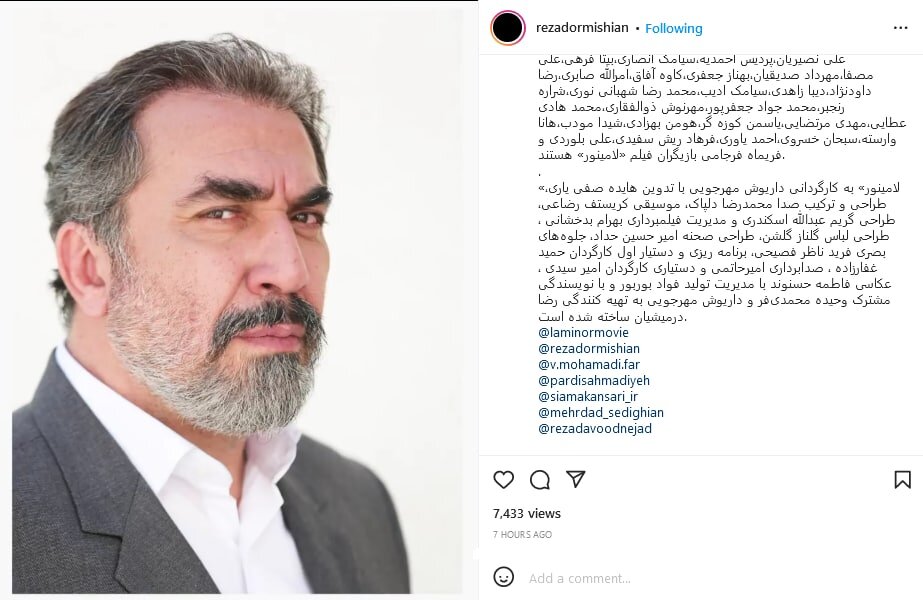Open comments via speech bubble icon
The width and height of the screenshot is (923, 600).
coord(540,480)
